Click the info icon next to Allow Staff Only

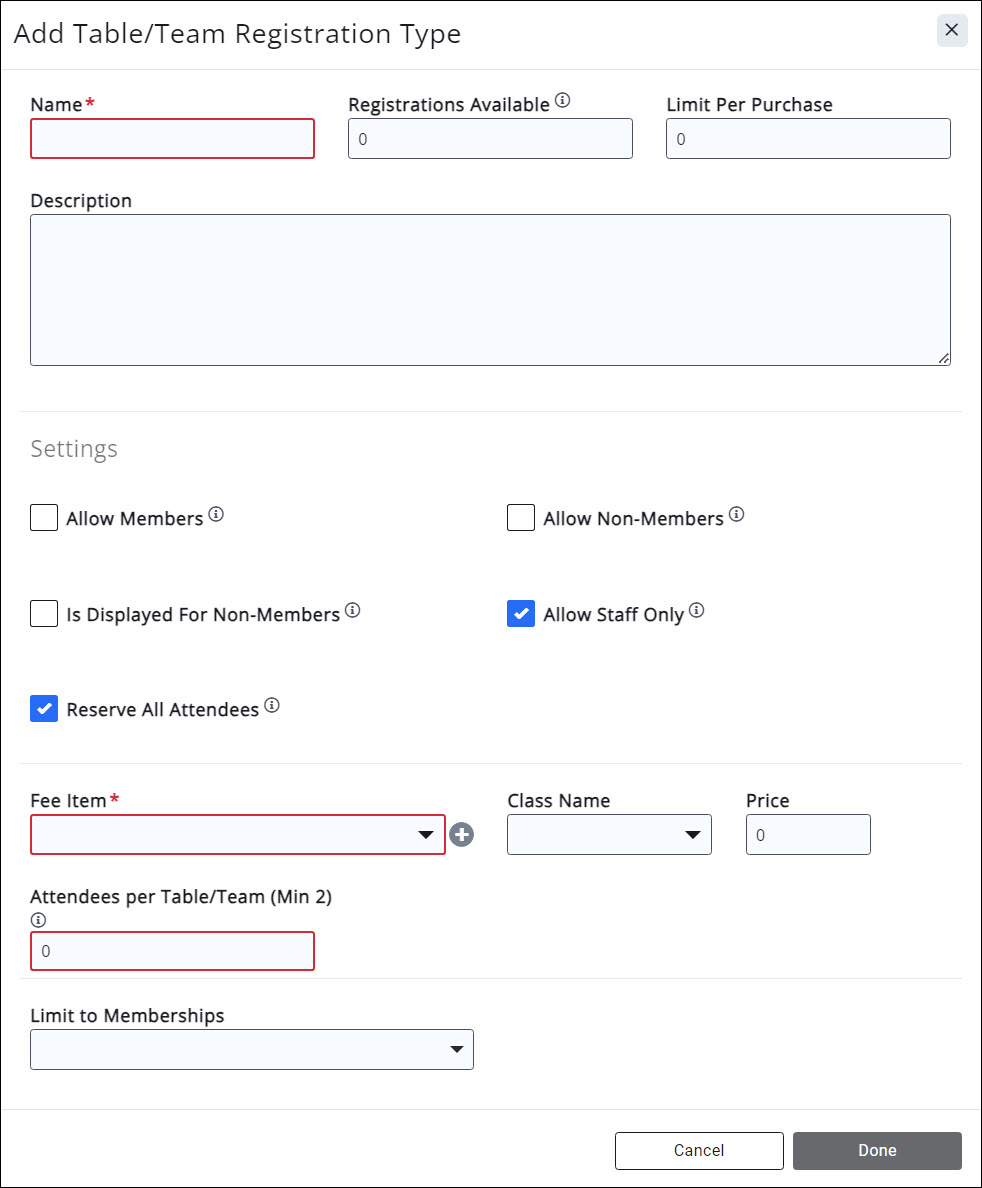coord(697,610)
